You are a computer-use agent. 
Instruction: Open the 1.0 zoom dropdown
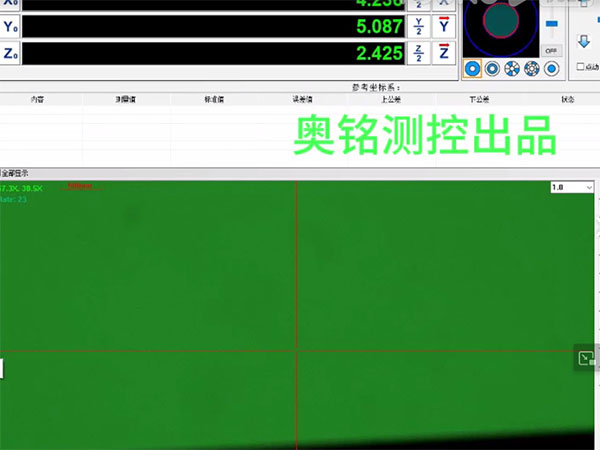tap(572, 187)
